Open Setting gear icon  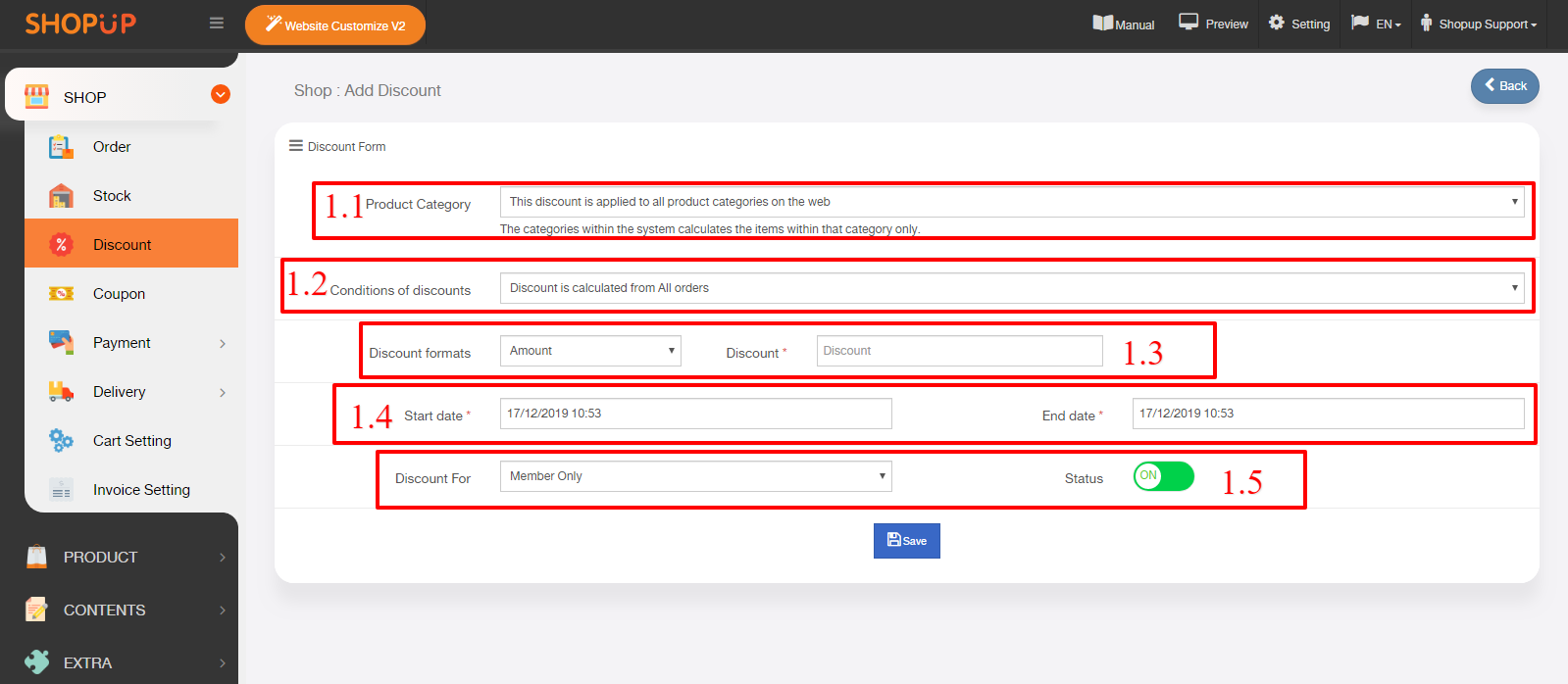click(1276, 22)
